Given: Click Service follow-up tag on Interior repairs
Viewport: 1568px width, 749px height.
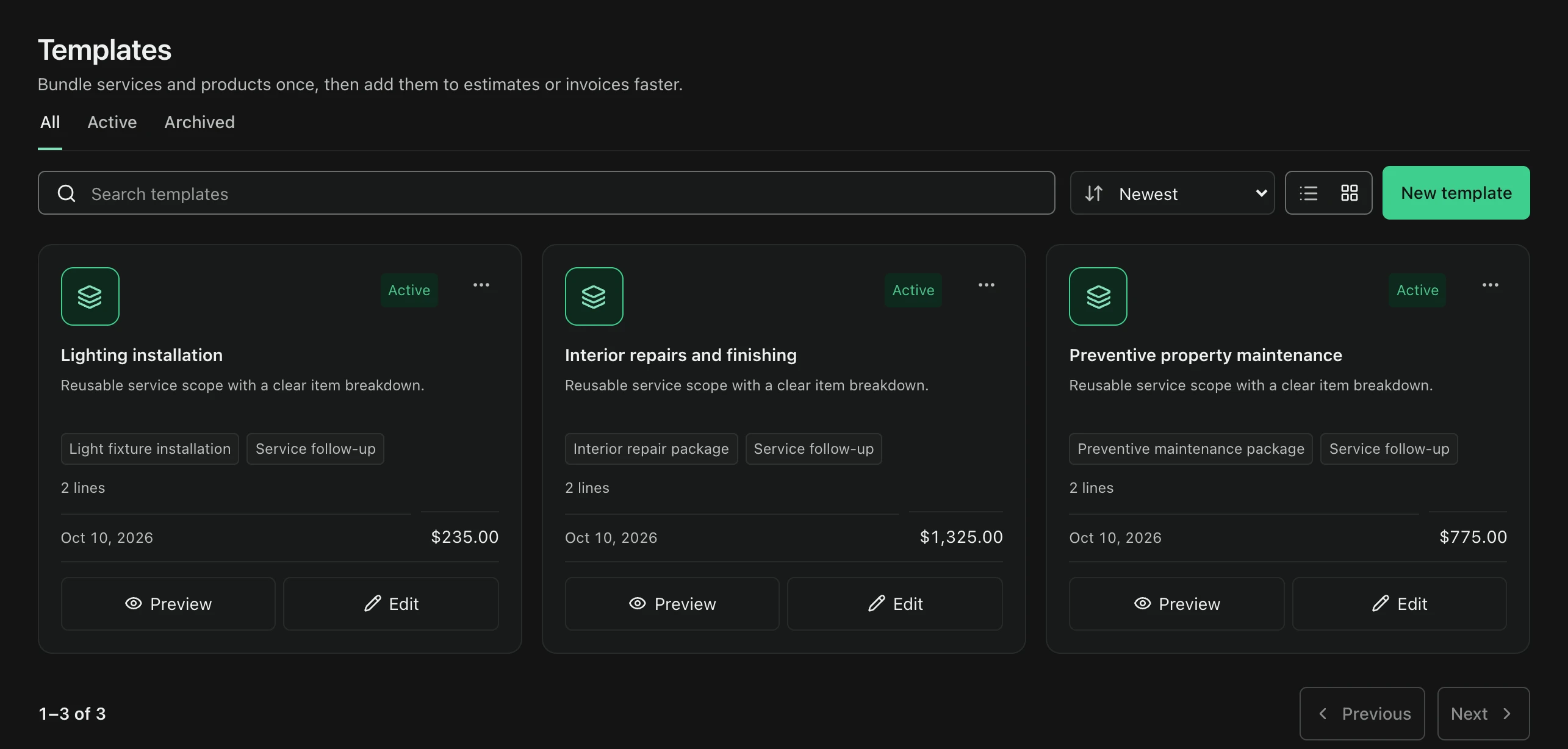Looking at the screenshot, I should [814, 449].
